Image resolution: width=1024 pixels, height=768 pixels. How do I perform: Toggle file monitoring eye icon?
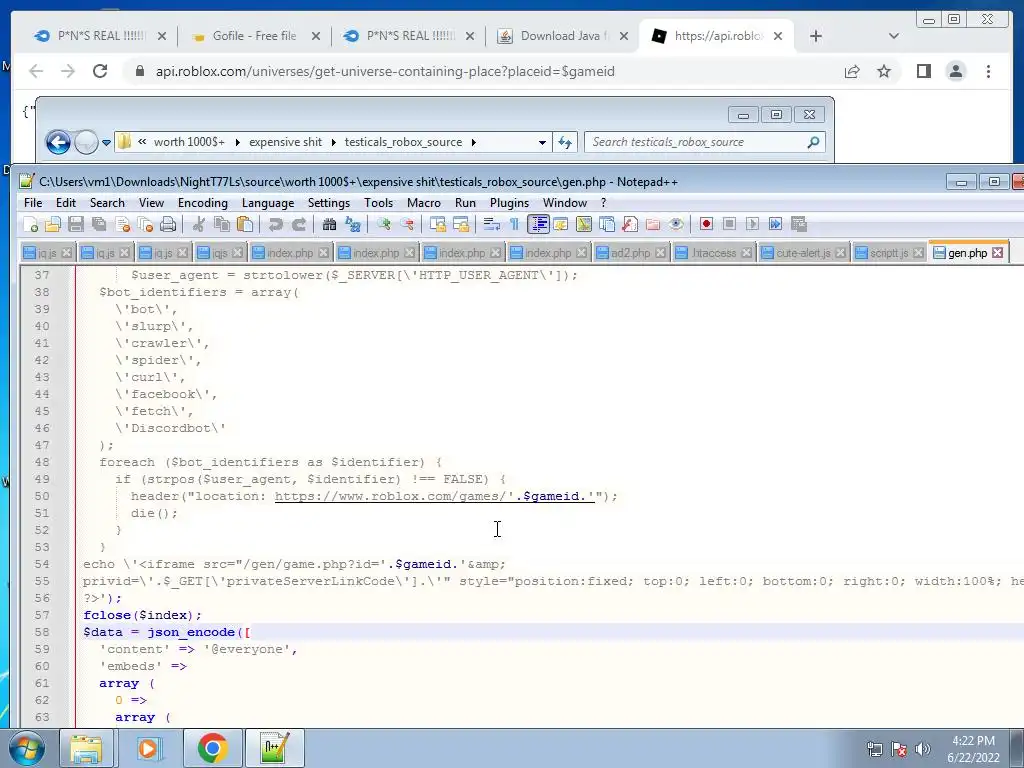[675, 225]
